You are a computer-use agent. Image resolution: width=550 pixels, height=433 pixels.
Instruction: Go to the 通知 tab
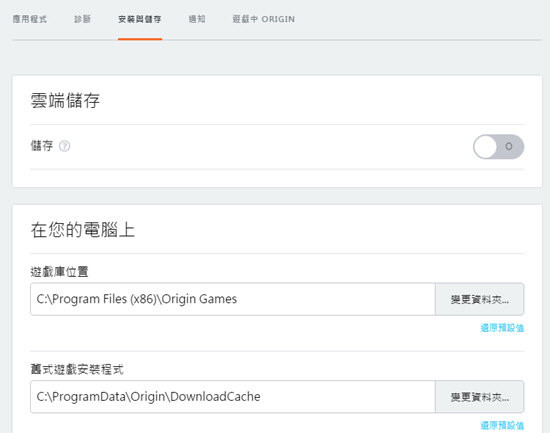tap(197, 19)
